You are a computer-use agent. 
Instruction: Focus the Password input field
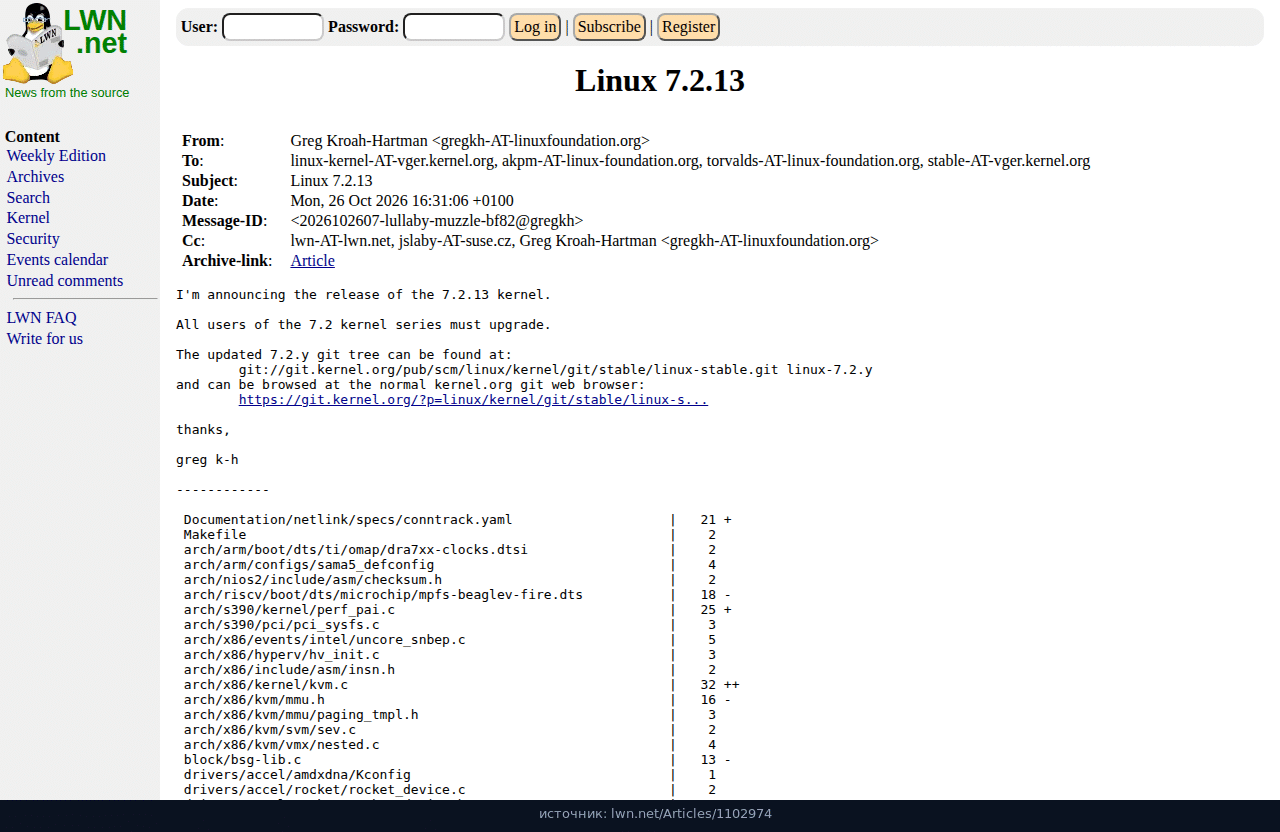pos(454,27)
